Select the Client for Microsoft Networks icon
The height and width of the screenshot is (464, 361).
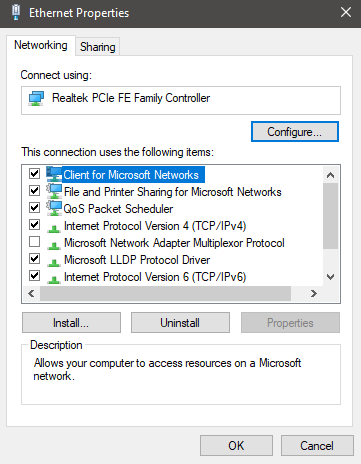pyautogui.click(x=54, y=174)
